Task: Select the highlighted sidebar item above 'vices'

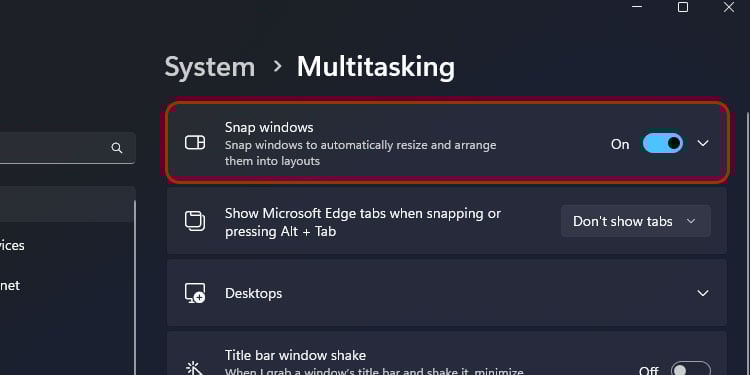Action: point(67,204)
